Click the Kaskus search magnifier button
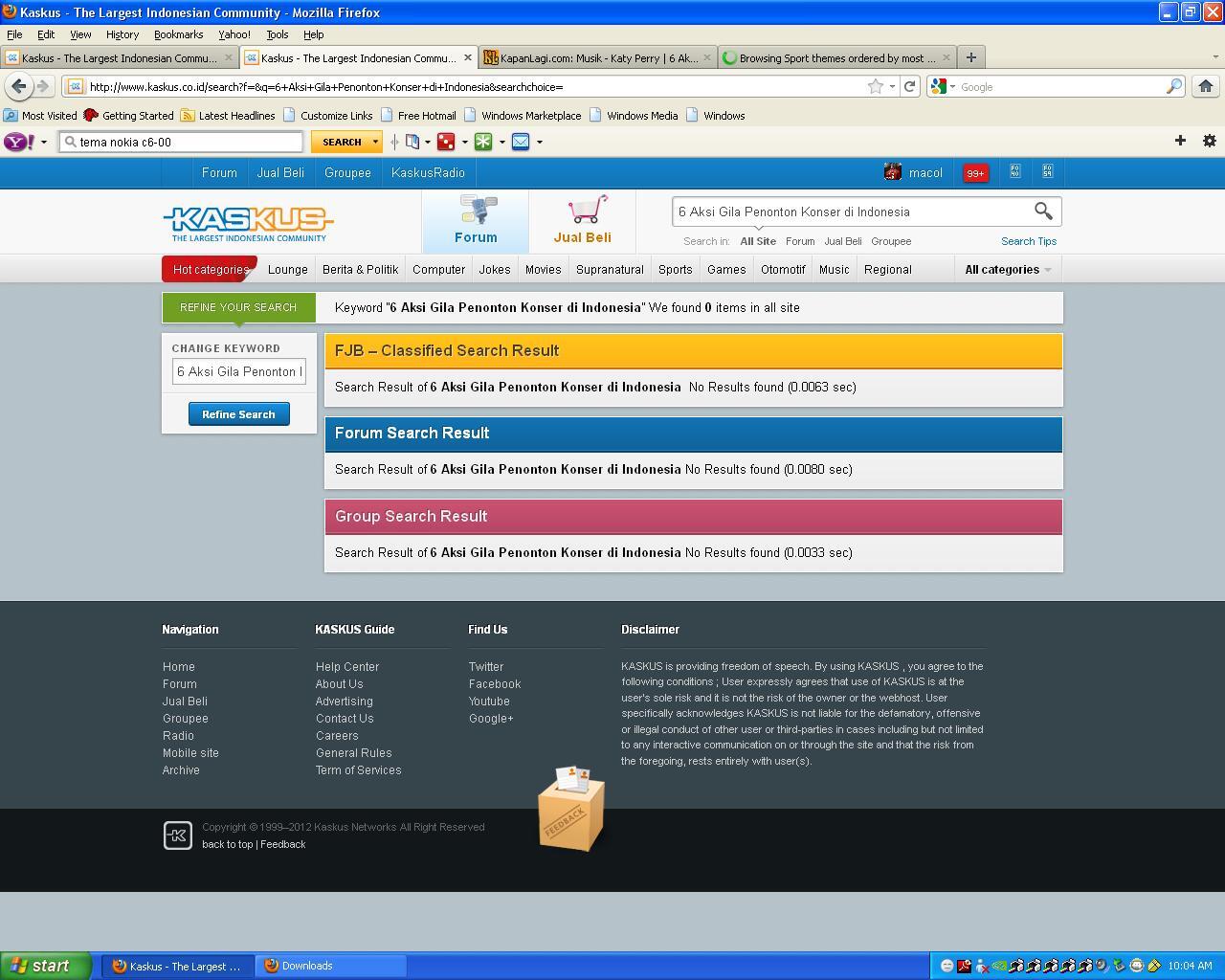This screenshot has width=1225, height=980. tap(1043, 211)
